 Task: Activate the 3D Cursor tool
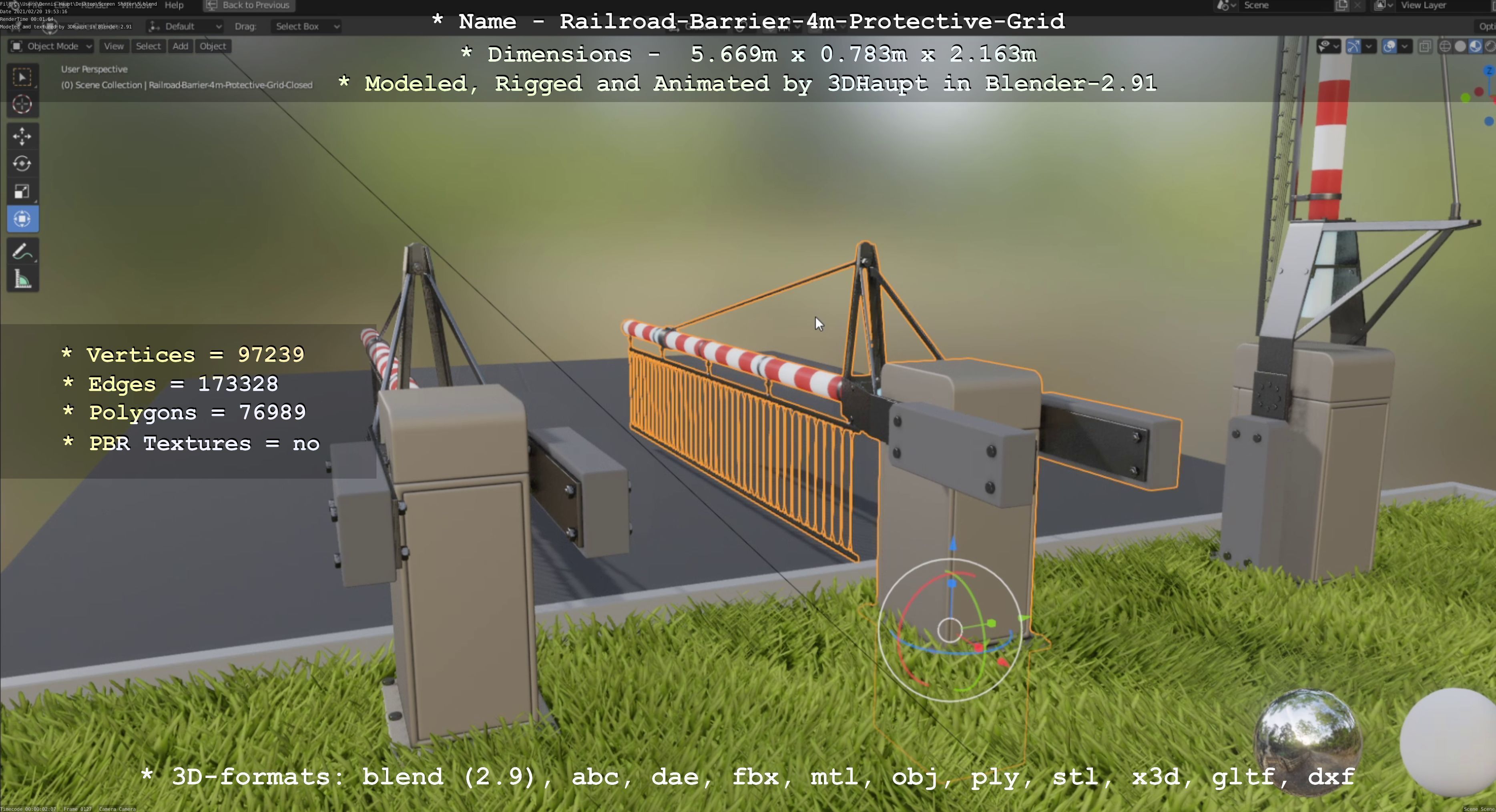pyautogui.click(x=23, y=104)
